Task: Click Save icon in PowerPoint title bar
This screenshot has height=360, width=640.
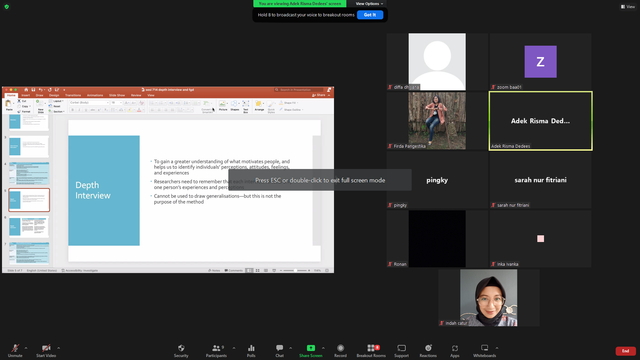Action: [x=33, y=89]
